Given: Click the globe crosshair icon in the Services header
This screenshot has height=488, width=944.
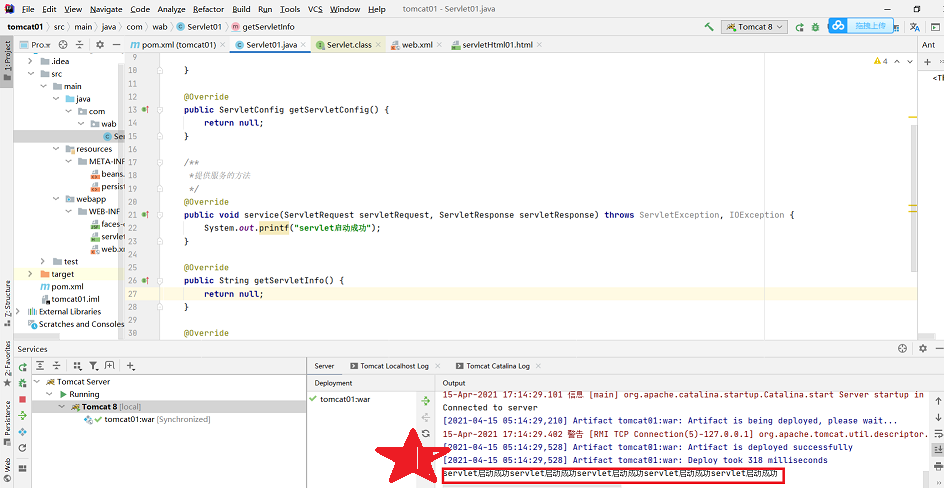Looking at the screenshot, I should click(x=902, y=348).
